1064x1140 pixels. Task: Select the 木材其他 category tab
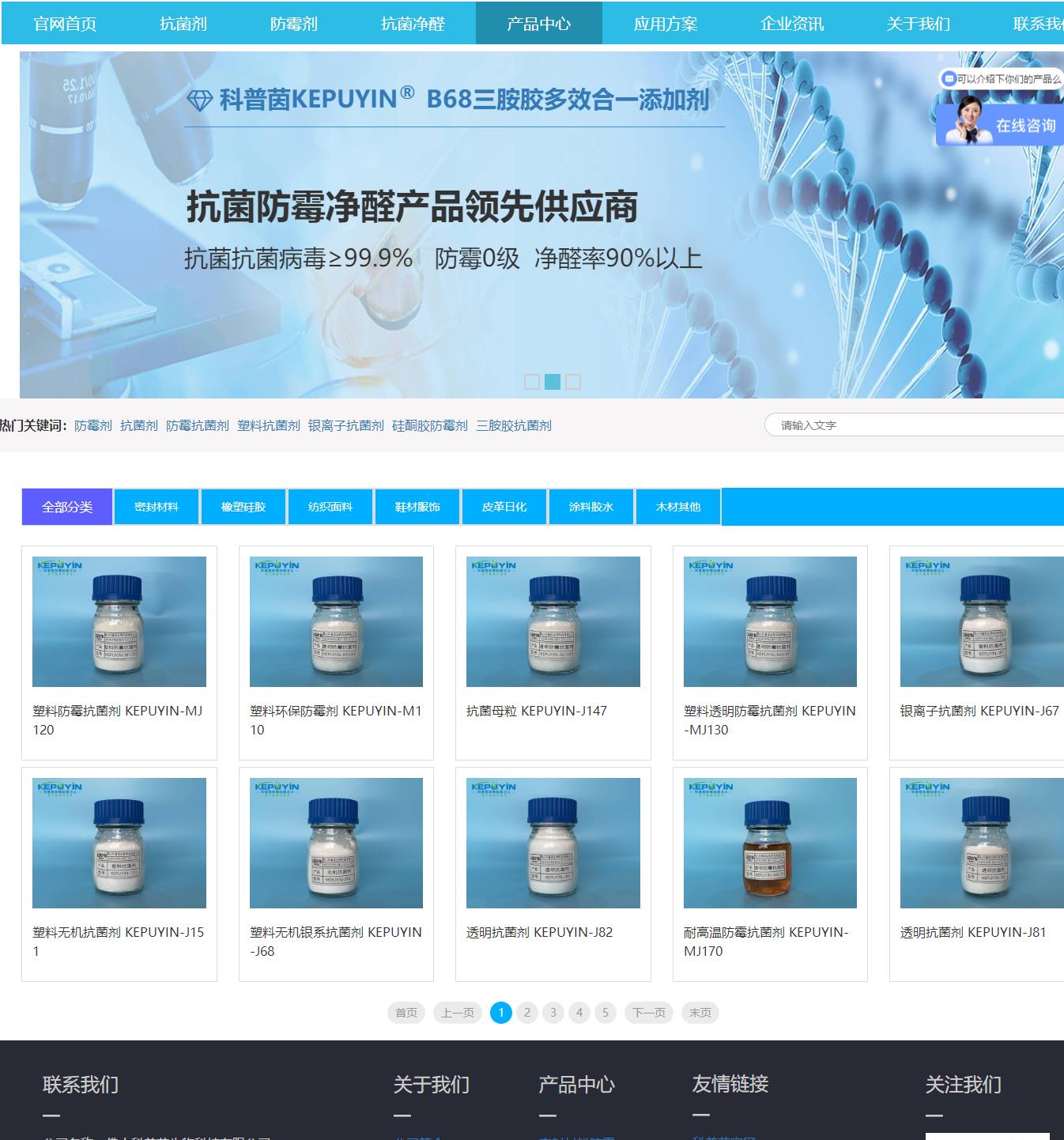pyautogui.click(x=678, y=507)
